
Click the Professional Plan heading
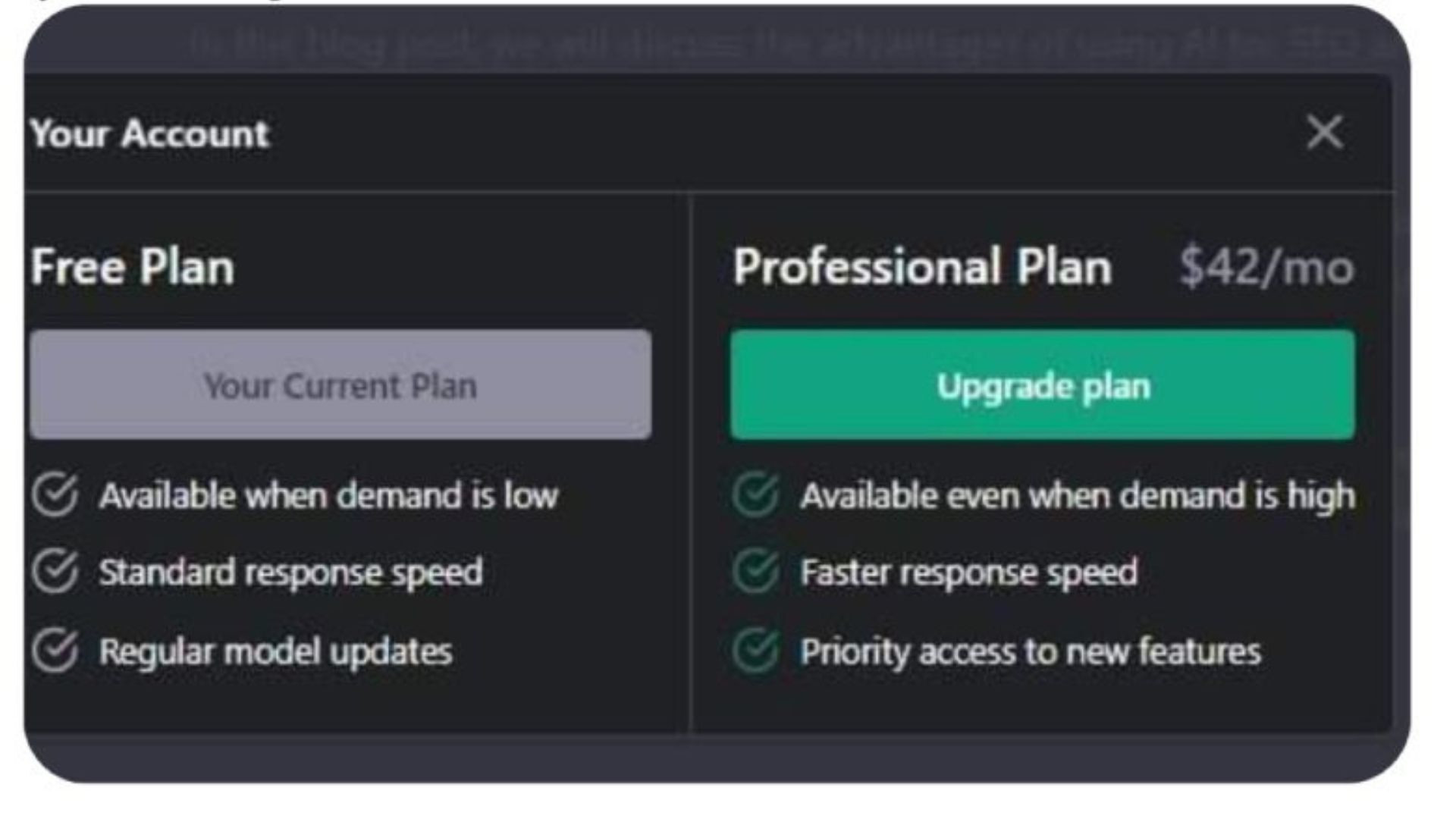point(922,267)
